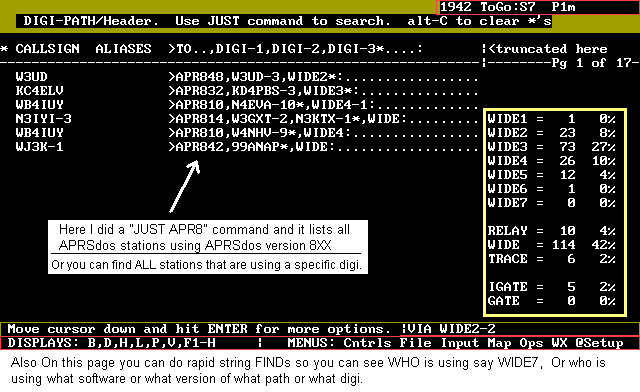Screen dimensions: 640x392
Task: Open the File menu
Action: (x=415, y=343)
